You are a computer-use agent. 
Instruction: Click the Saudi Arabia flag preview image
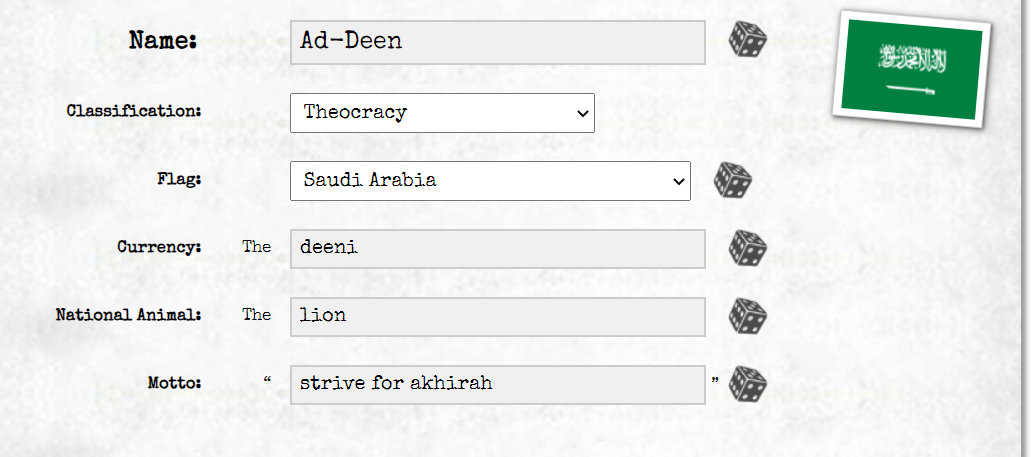coord(912,69)
